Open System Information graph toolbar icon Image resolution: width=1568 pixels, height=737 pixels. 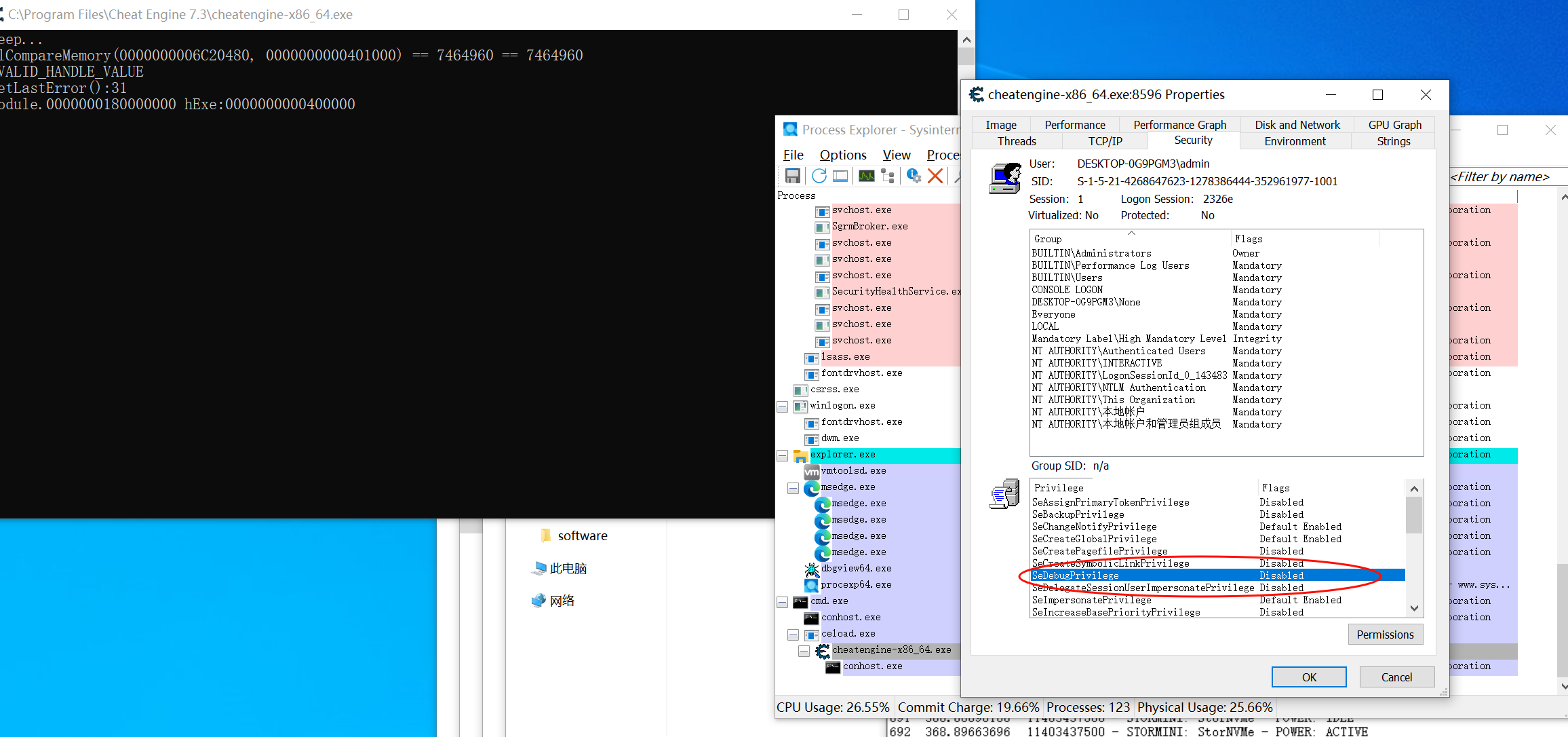click(x=866, y=176)
